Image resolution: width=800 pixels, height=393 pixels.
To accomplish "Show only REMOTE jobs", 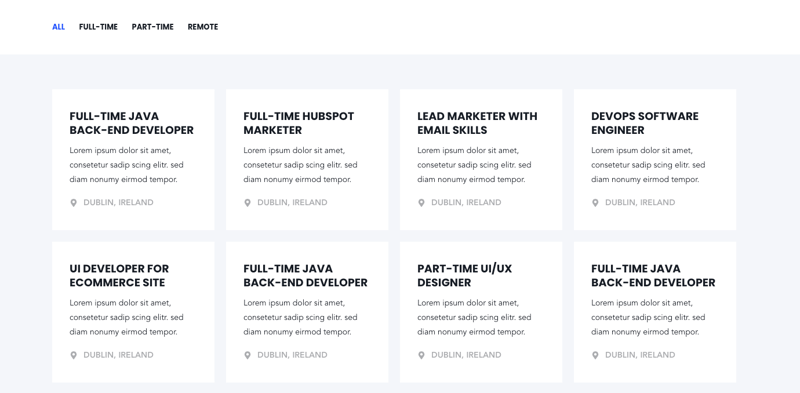I will click(203, 27).
